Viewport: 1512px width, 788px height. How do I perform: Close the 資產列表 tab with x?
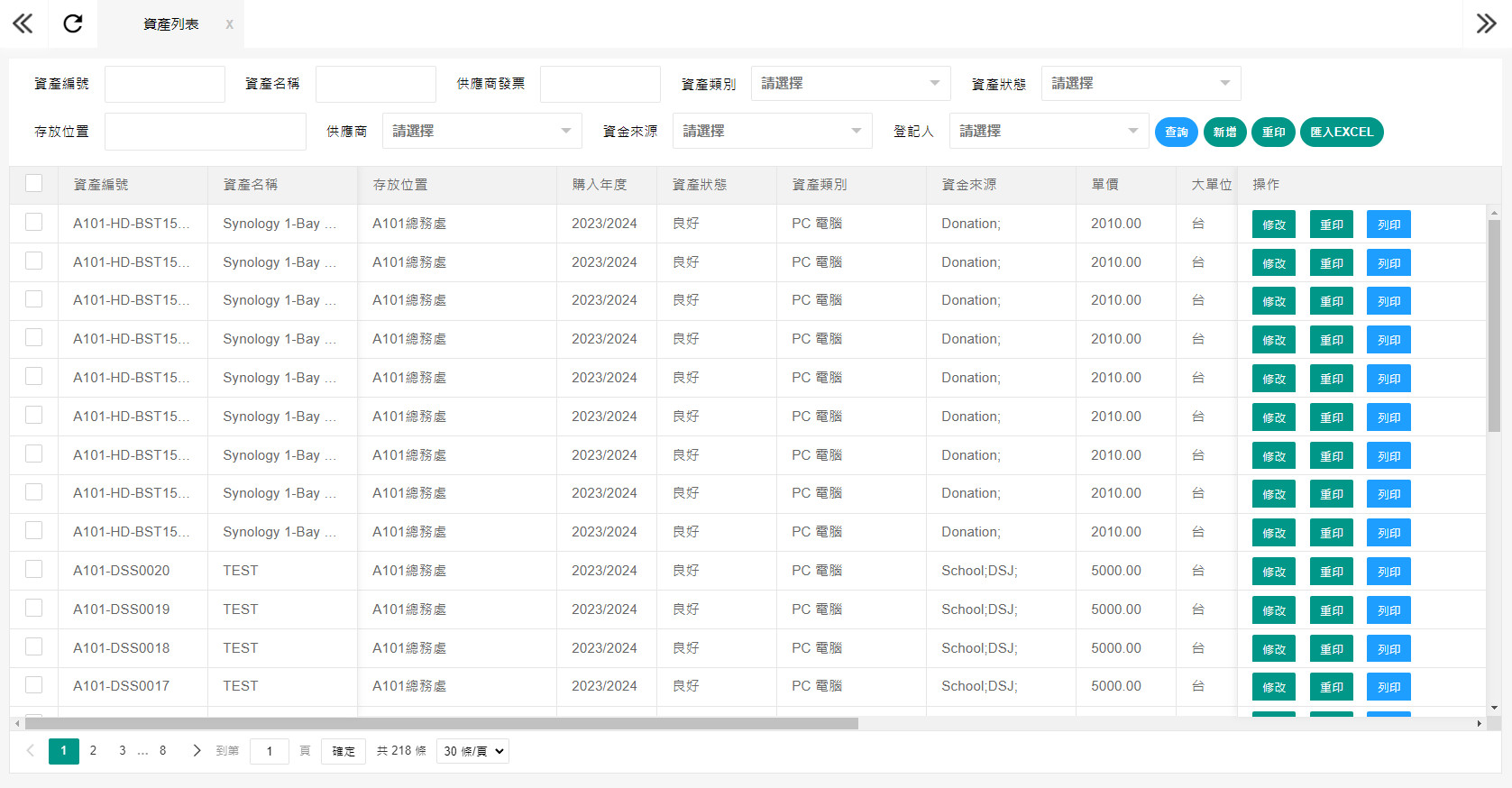pos(229,24)
